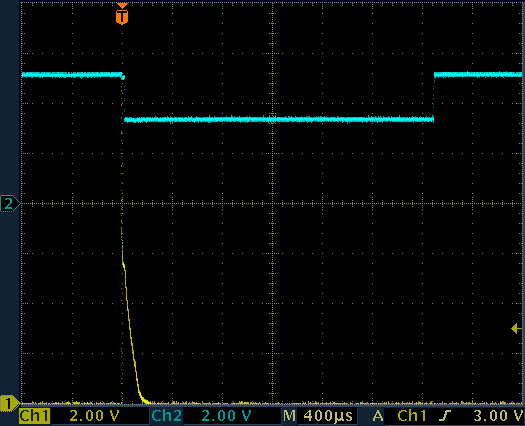Click the 400µs timebase value
525x426 pixels.
328,416
